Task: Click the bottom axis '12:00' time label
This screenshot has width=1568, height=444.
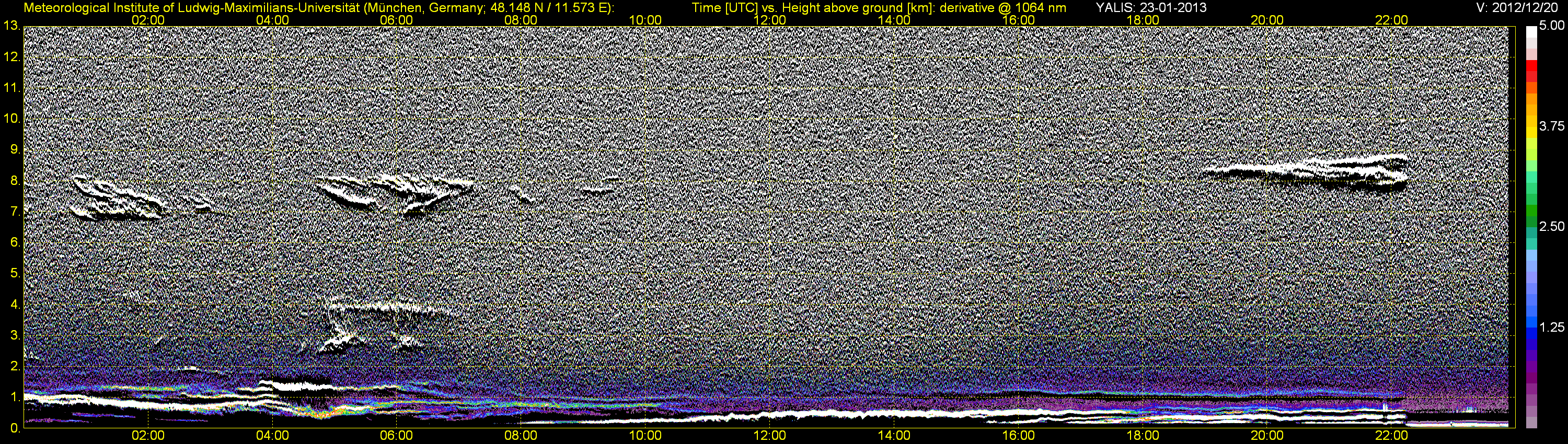Action: click(x=770, y=436)
